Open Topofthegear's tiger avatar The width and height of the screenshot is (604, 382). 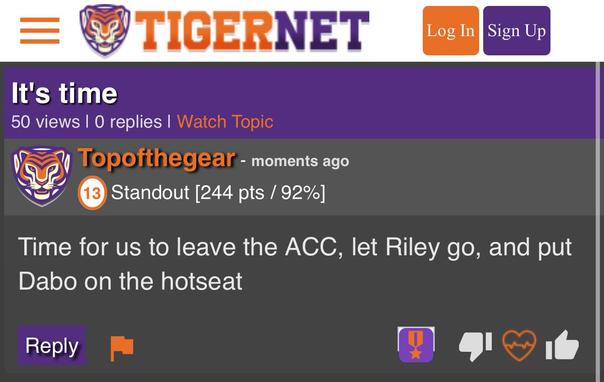42,176
